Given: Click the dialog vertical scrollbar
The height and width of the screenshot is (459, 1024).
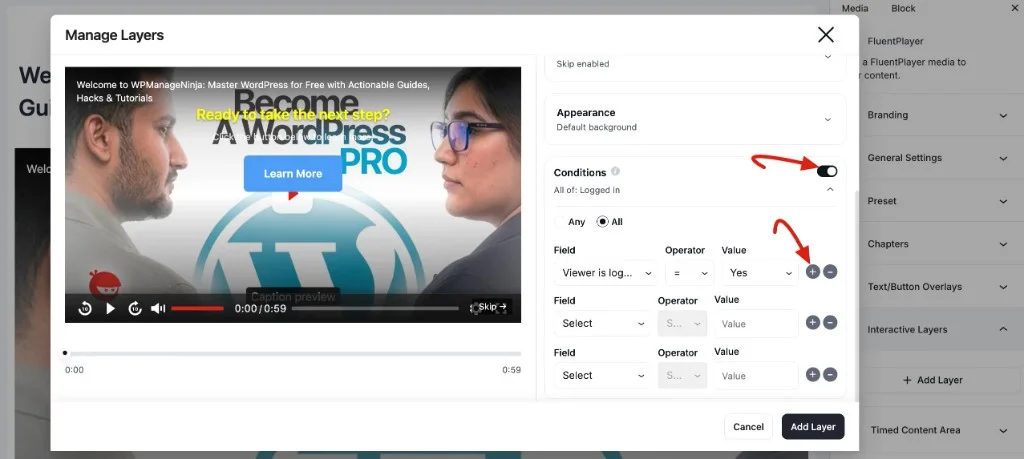Looking at the screenshot, I should [x=856, y=296].
